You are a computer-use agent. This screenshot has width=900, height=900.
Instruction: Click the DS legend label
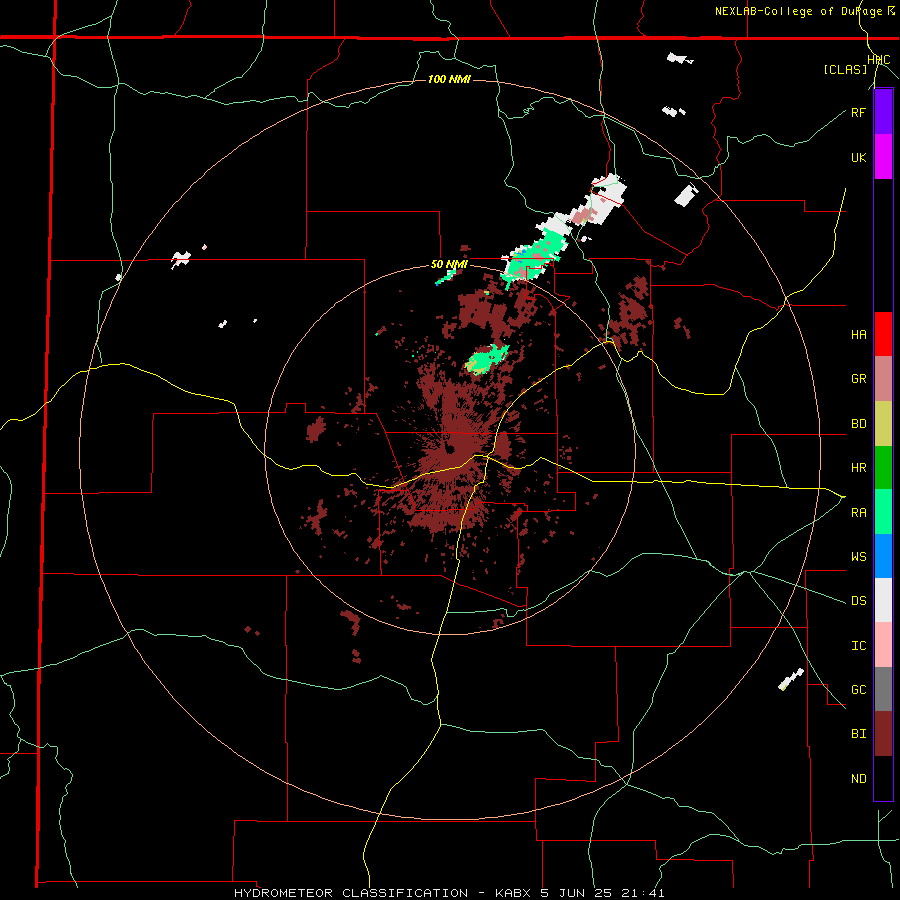[859, 600]
